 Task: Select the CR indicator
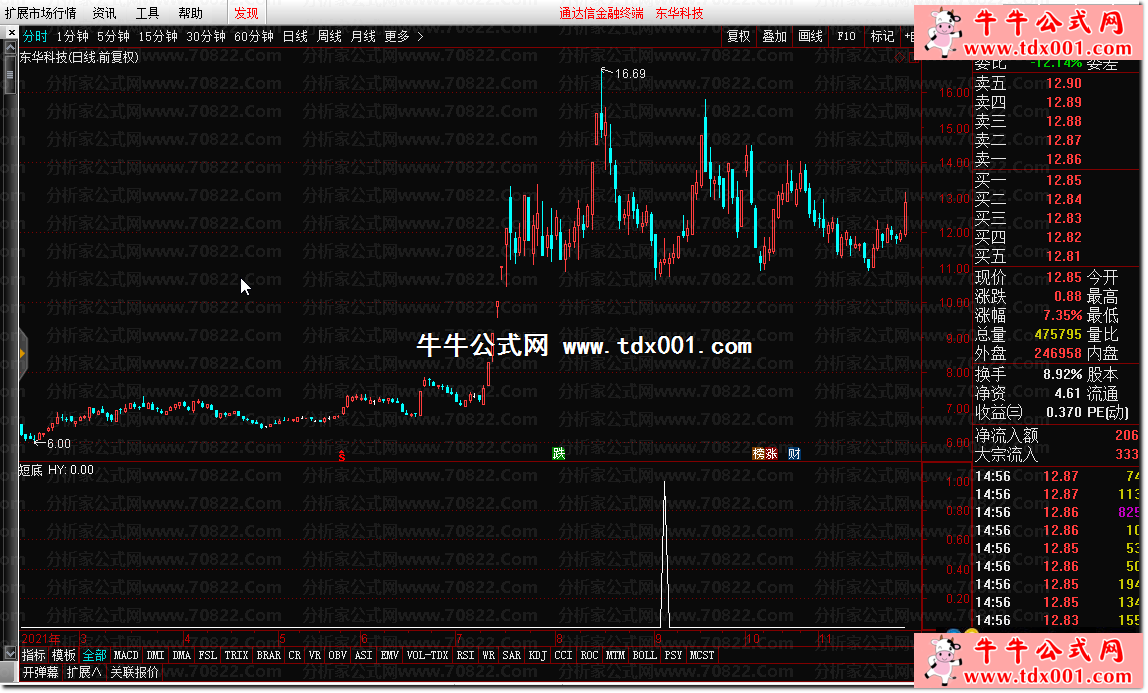click(295, 655)
